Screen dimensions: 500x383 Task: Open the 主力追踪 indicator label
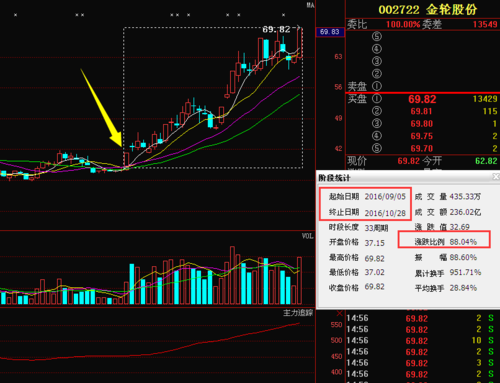click(298, 313)
